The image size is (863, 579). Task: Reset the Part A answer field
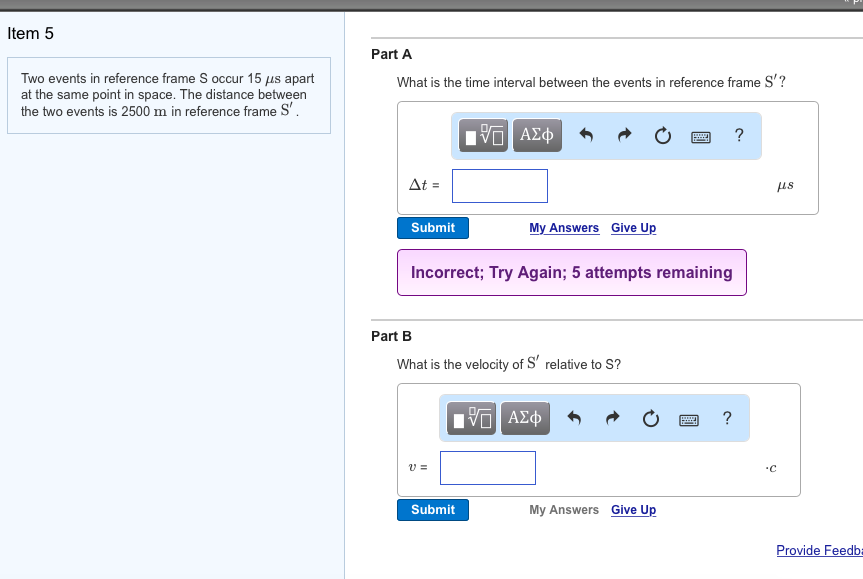[x=662, y=135]
